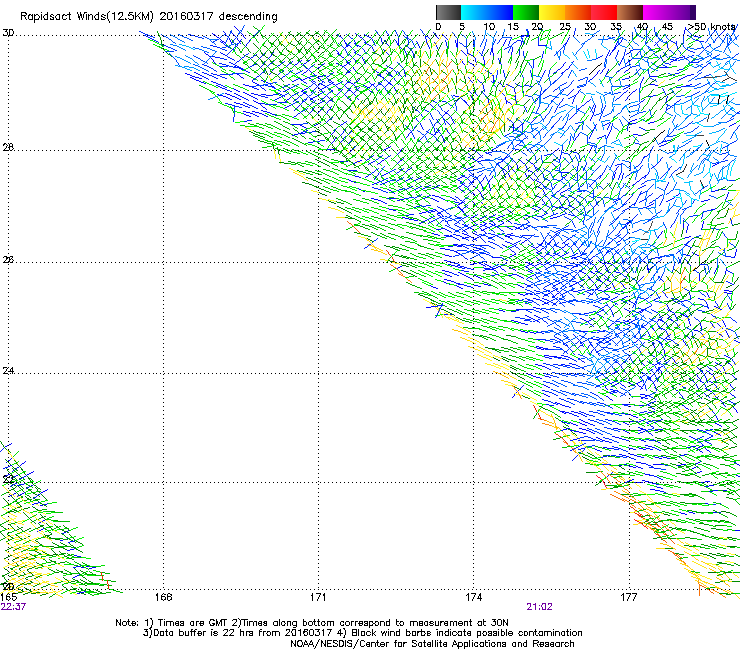Click the note about black wind barbs contamination
Screen dimensions: 740x650
(x=460, y=633)
